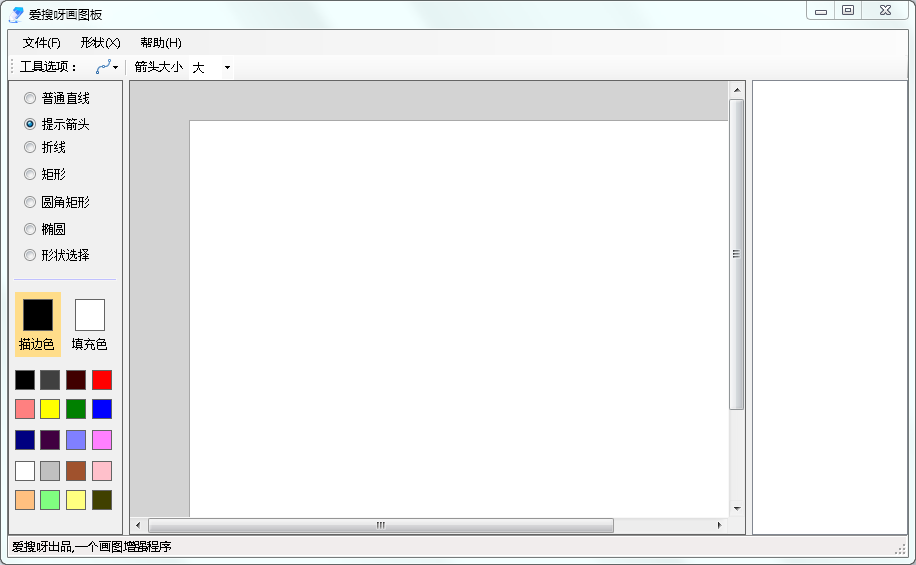Viewport: 916px width, 565px height.
Task: Minimize the 爱搜呀画图板 window
Action: click(x=821, y=11)
